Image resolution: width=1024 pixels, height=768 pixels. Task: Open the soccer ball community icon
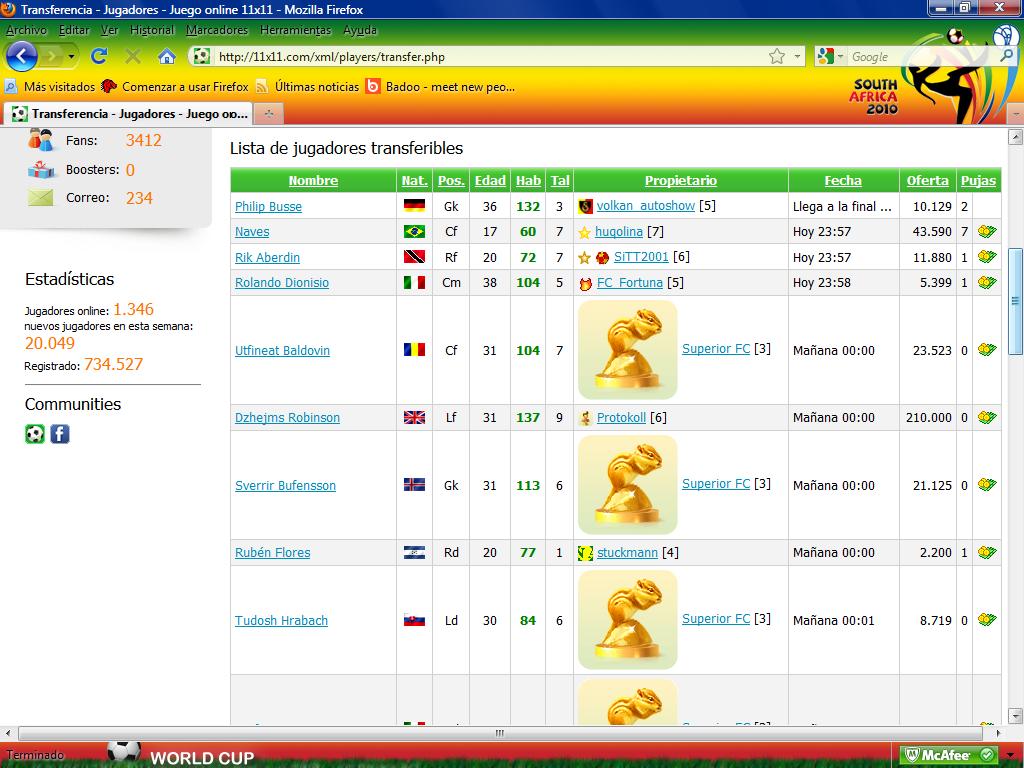35,434
